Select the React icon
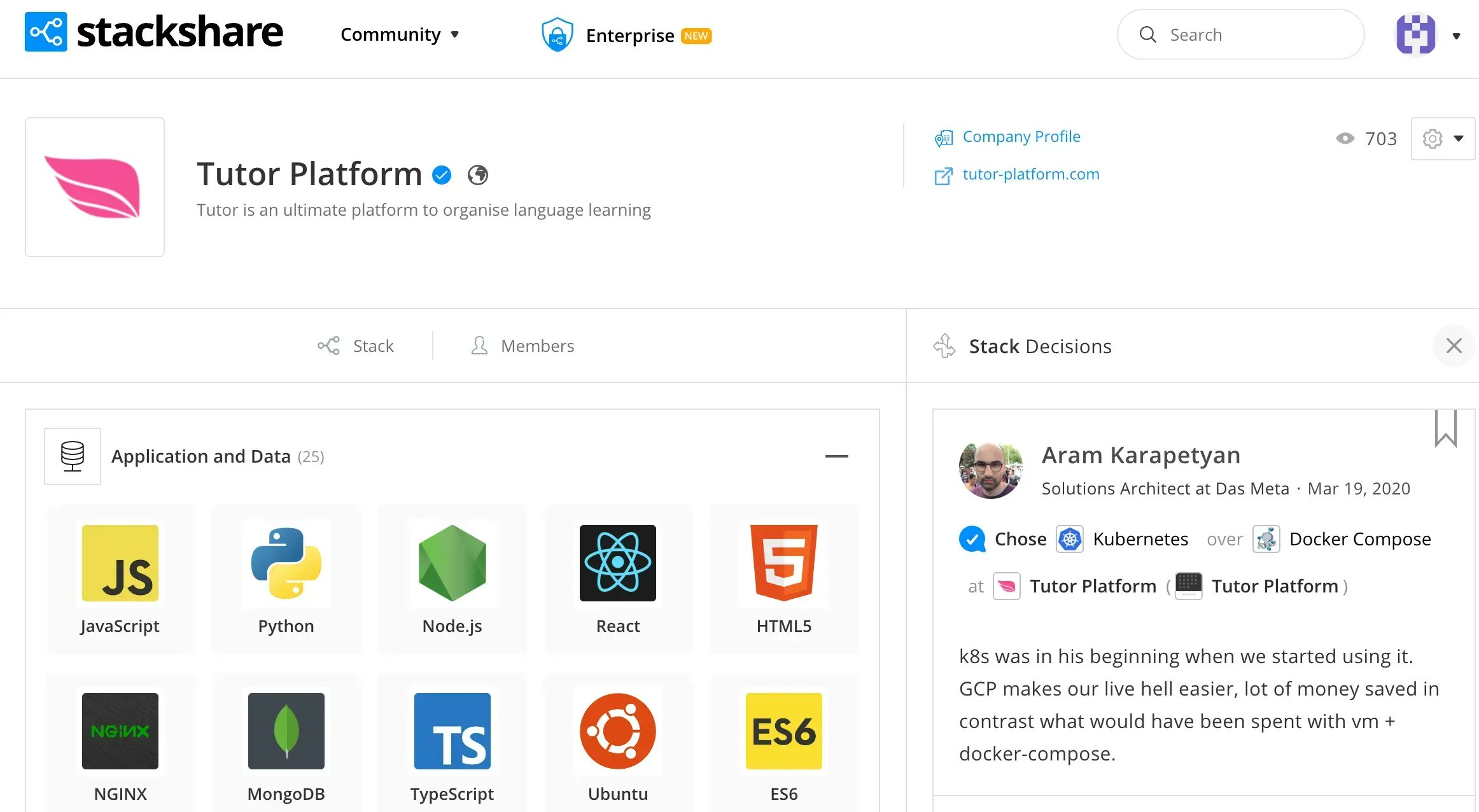The image size is (1479, 812). (617, 563)
